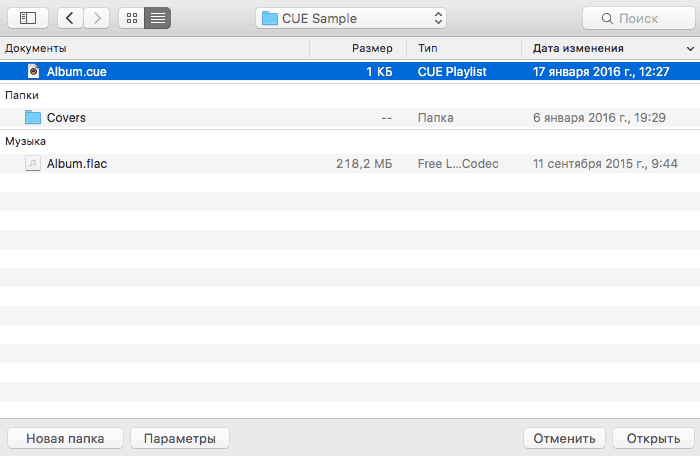This screenshot has height=456, width=700.
Task: Sort by the Размер column header
Action: (372, 48)
